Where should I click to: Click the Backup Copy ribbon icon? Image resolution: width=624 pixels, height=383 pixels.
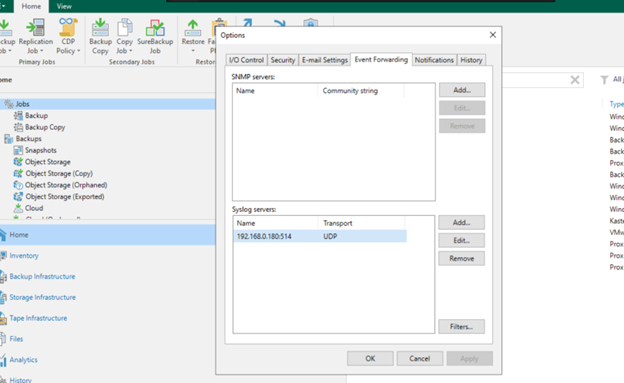100,27
